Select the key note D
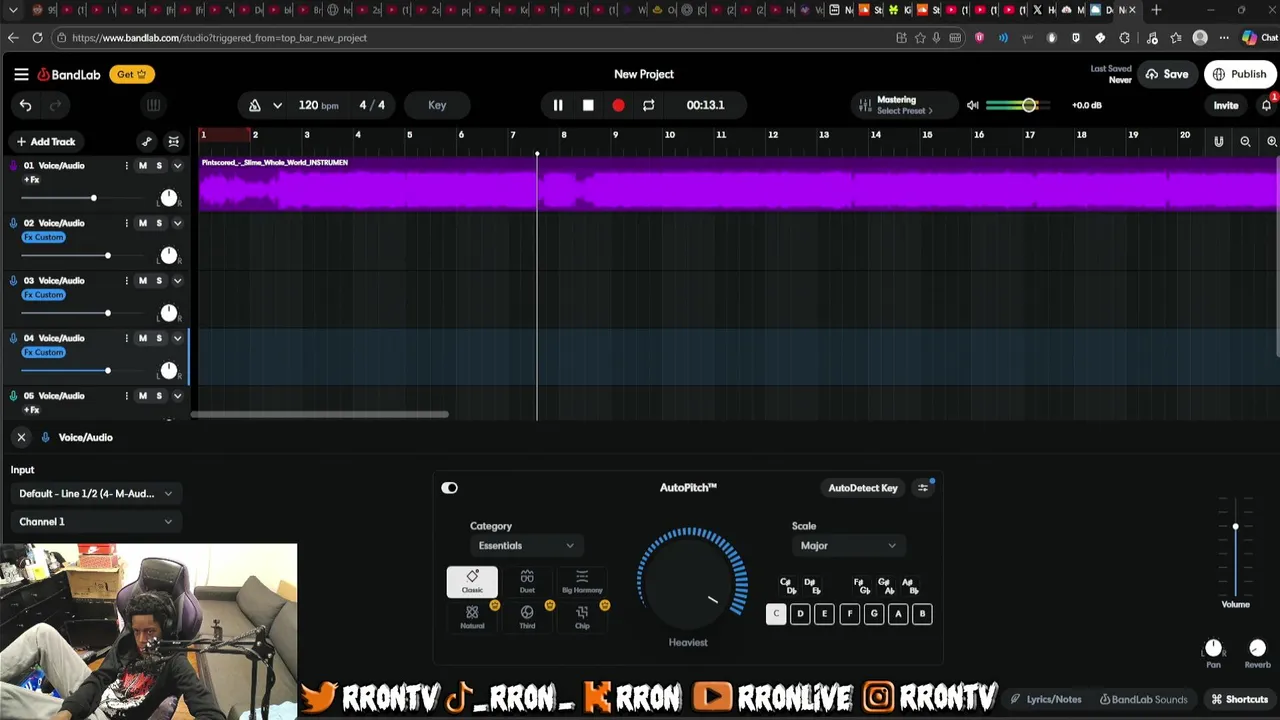 click(800, 614)
